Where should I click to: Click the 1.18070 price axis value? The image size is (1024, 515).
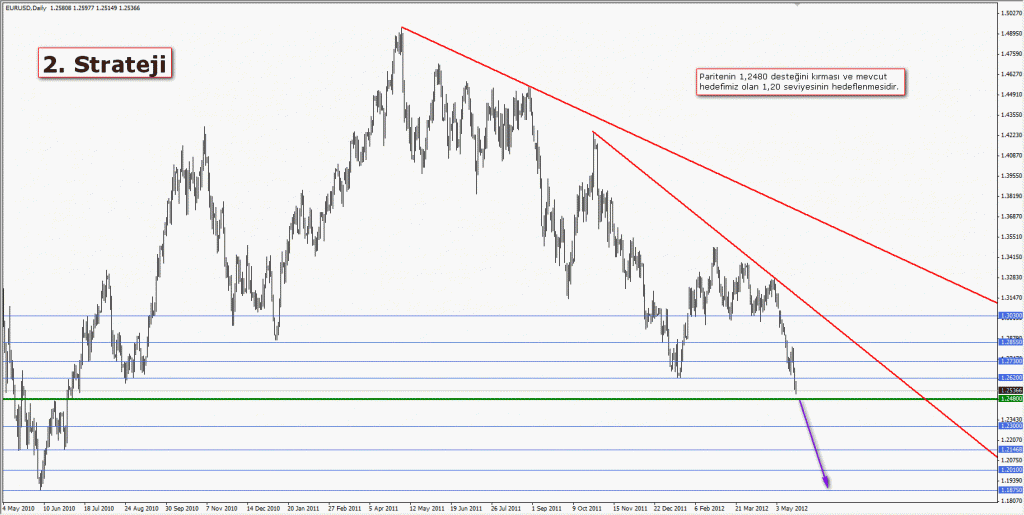coord(1011,501)
